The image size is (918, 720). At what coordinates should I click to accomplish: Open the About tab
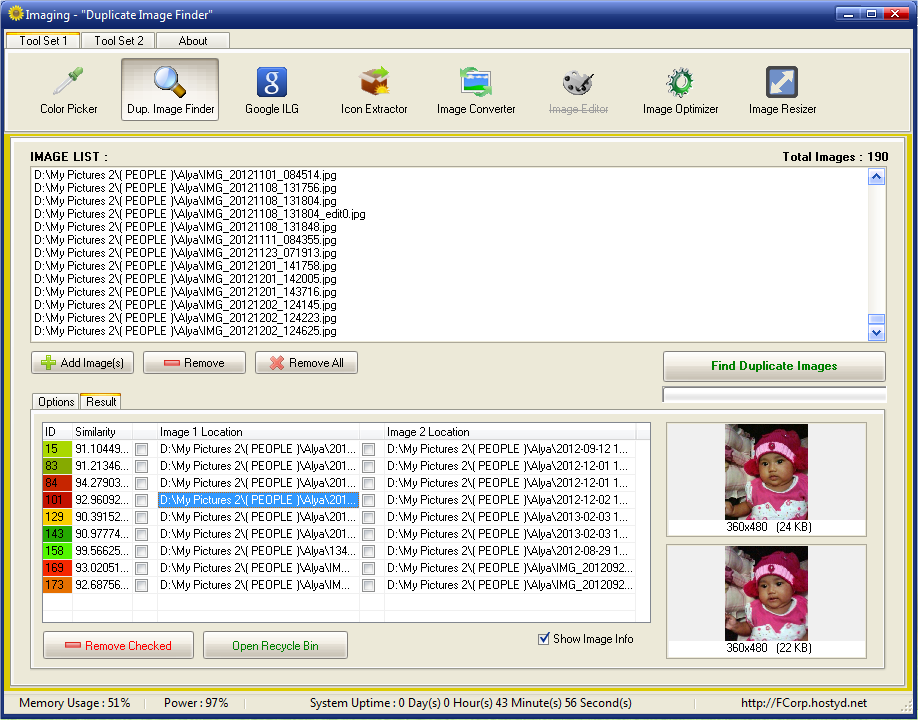point(193,40)
